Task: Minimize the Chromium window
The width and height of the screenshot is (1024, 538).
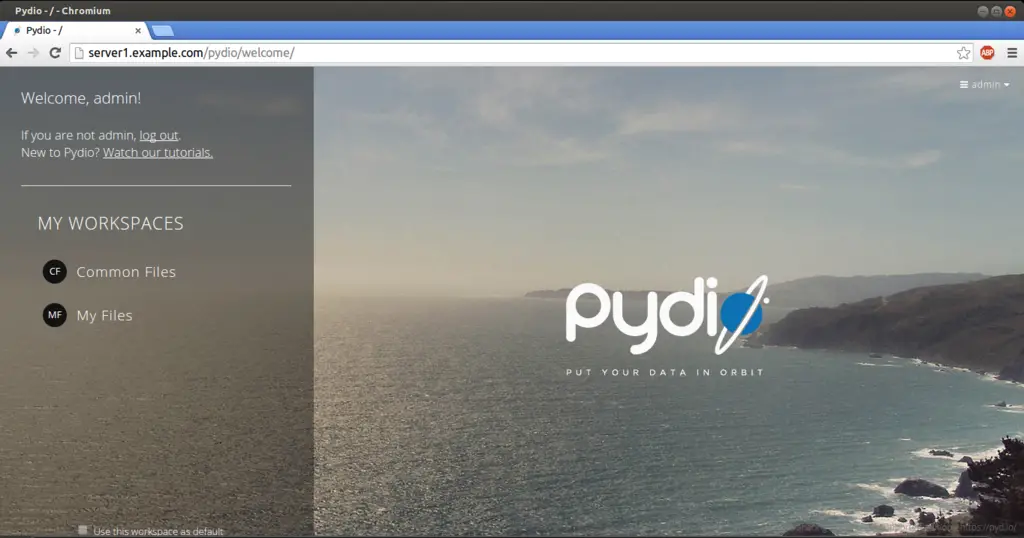Action: [983, 11]
